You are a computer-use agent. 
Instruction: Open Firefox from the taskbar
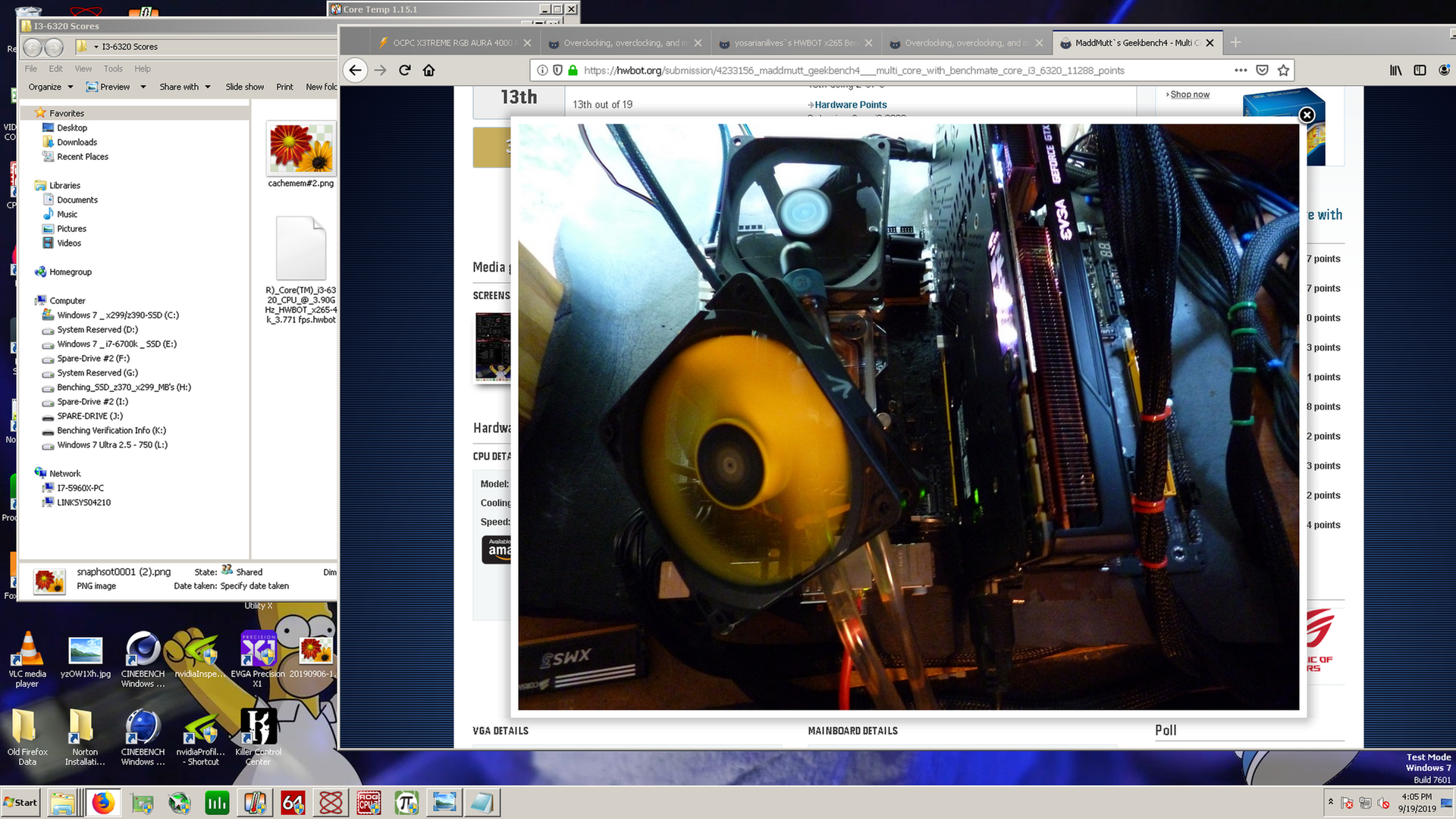[103, 802]
